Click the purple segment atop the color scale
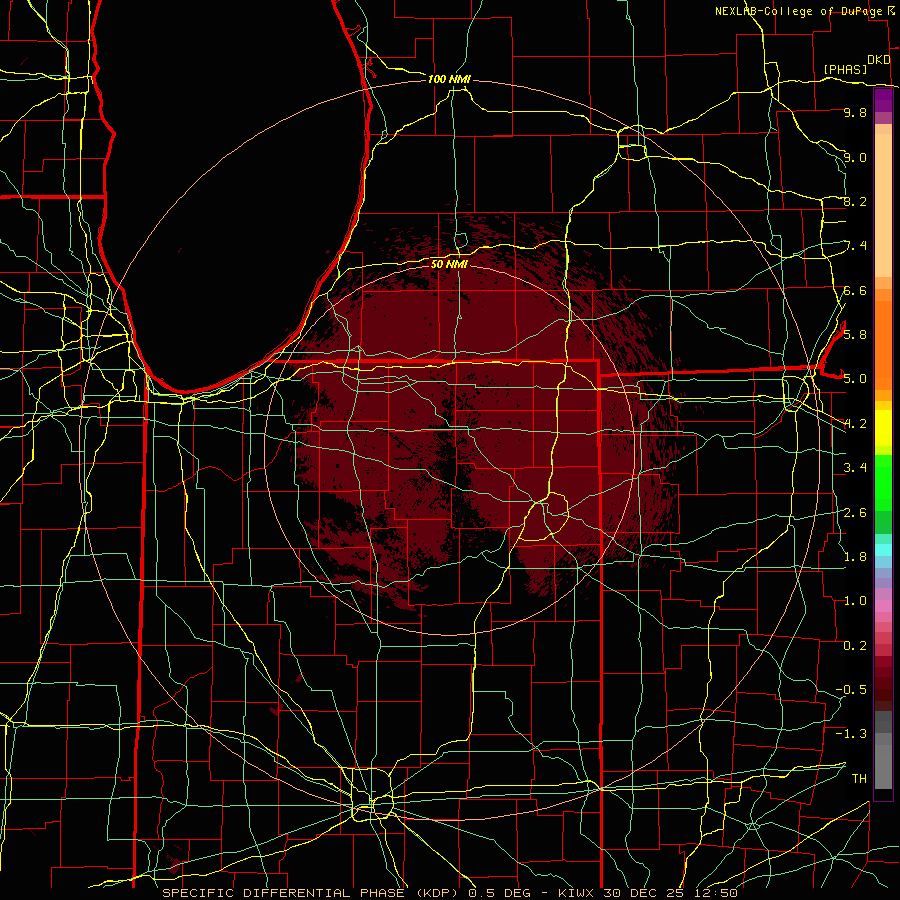 pos(883,100)
